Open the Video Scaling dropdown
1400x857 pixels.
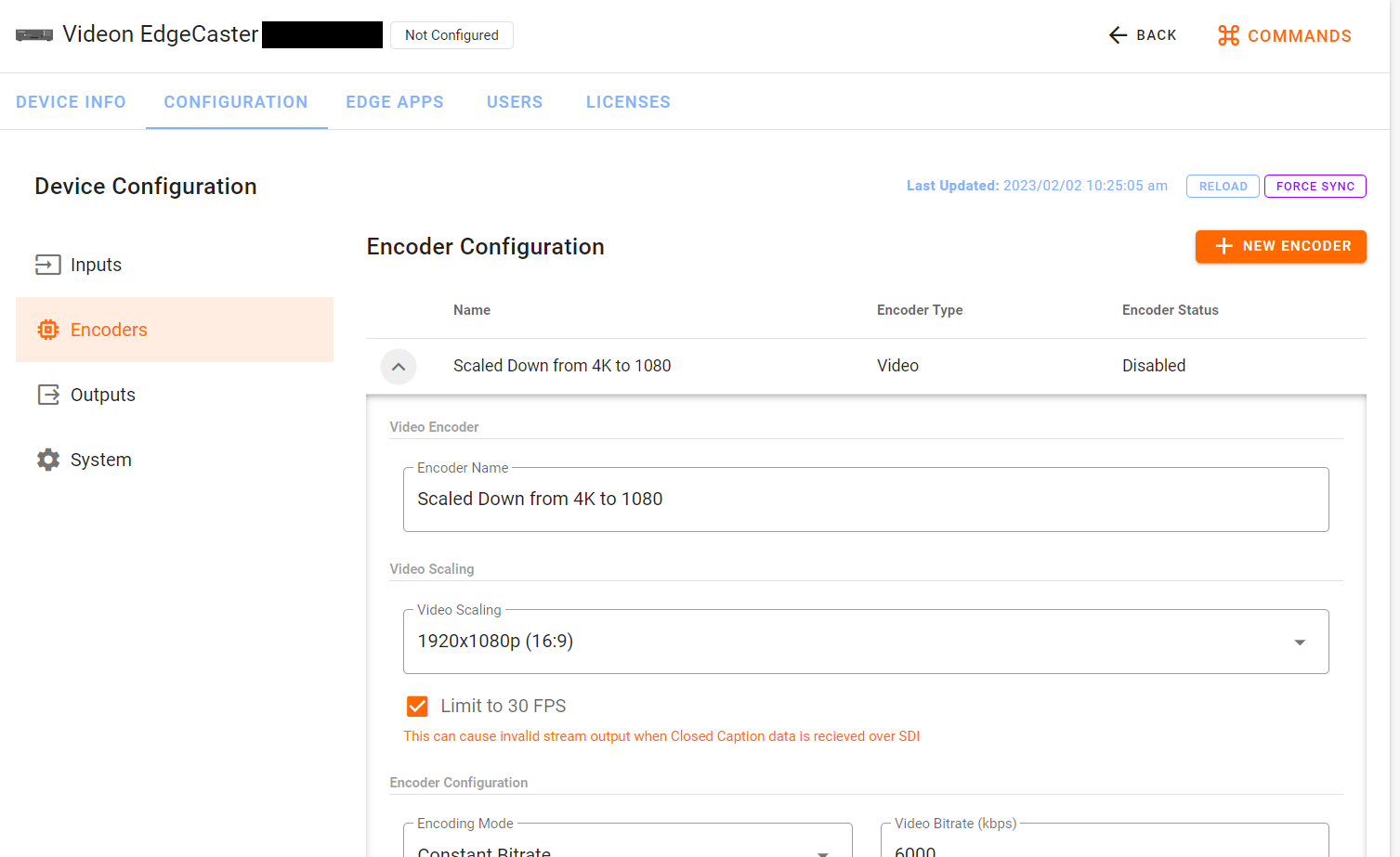[x=866, y=642]
